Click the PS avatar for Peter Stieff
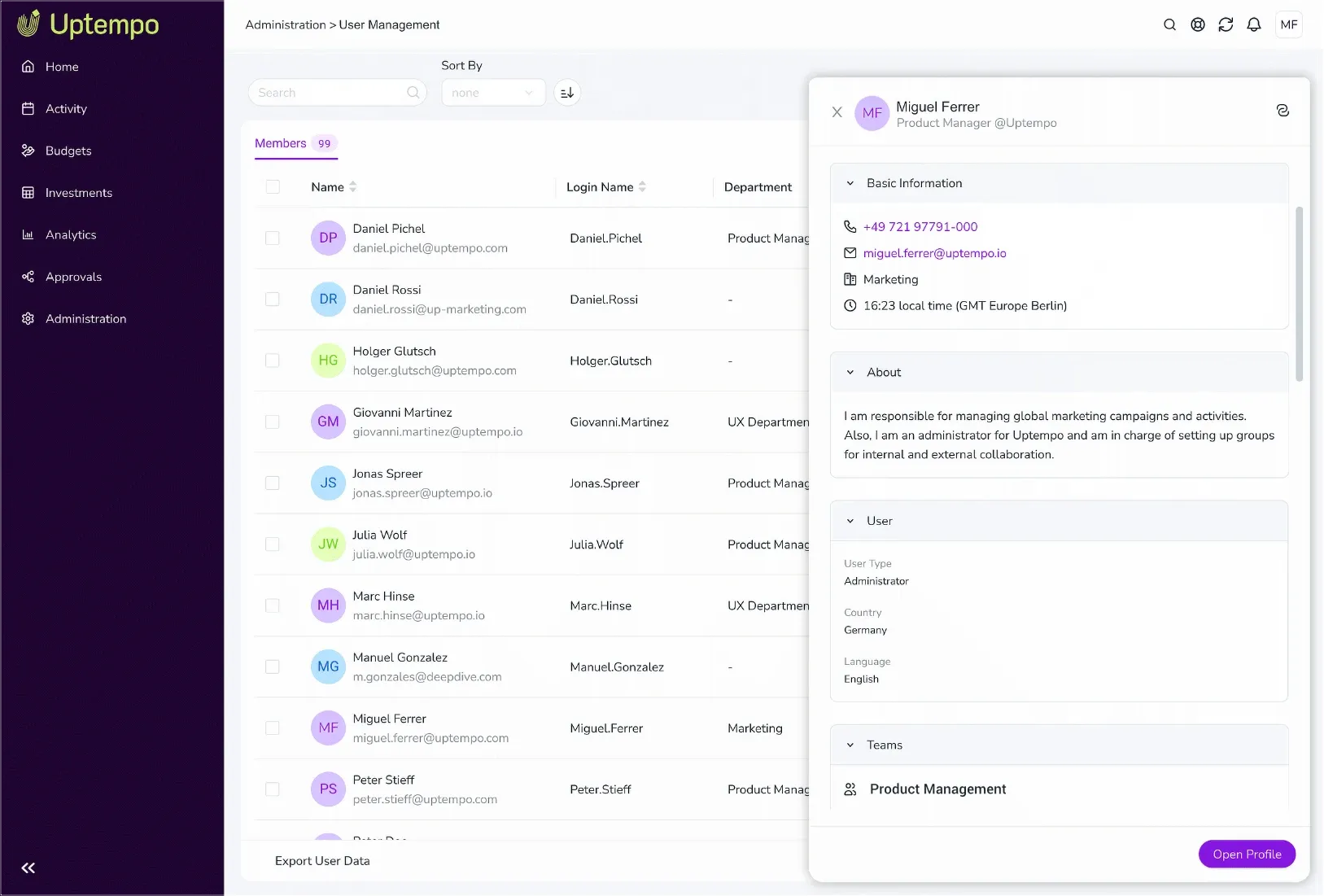 (x=328, y=789)
